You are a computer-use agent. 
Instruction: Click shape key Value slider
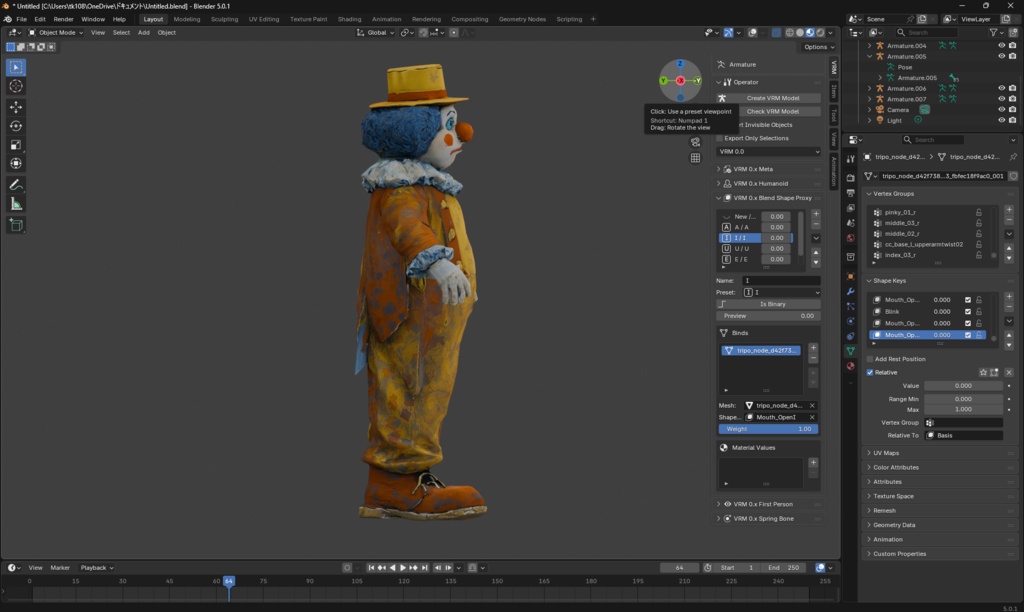tap(963, 386)
